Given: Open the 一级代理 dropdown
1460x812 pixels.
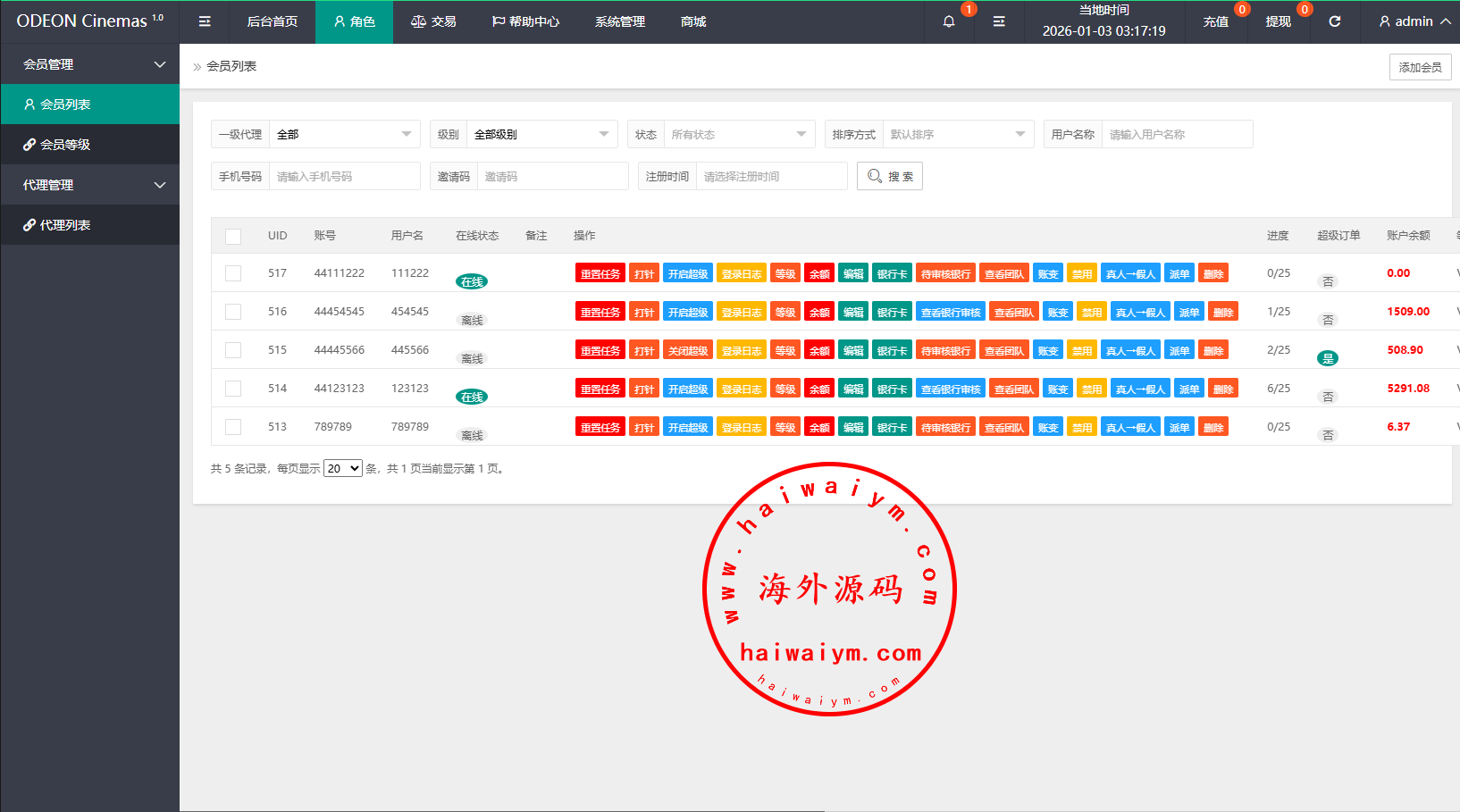Looking at the screenshot, I should tap(344, 135).
